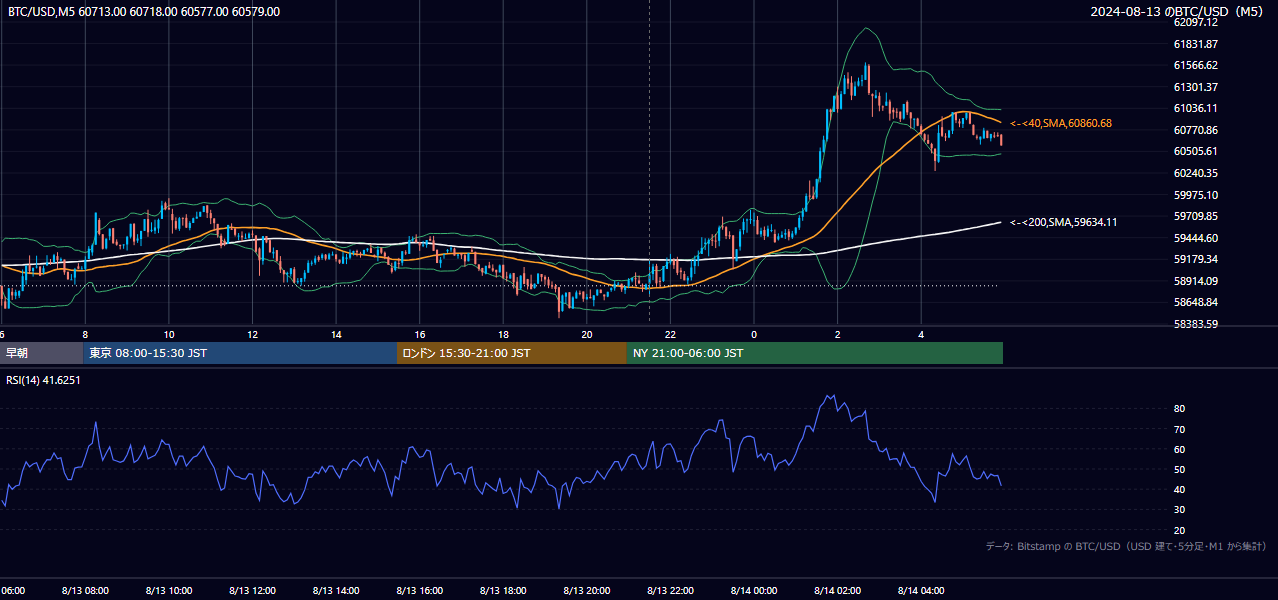Click bottom time axis label 8/13 12:00
Viewport: 1278px width, 600px height.
[252, 591]
